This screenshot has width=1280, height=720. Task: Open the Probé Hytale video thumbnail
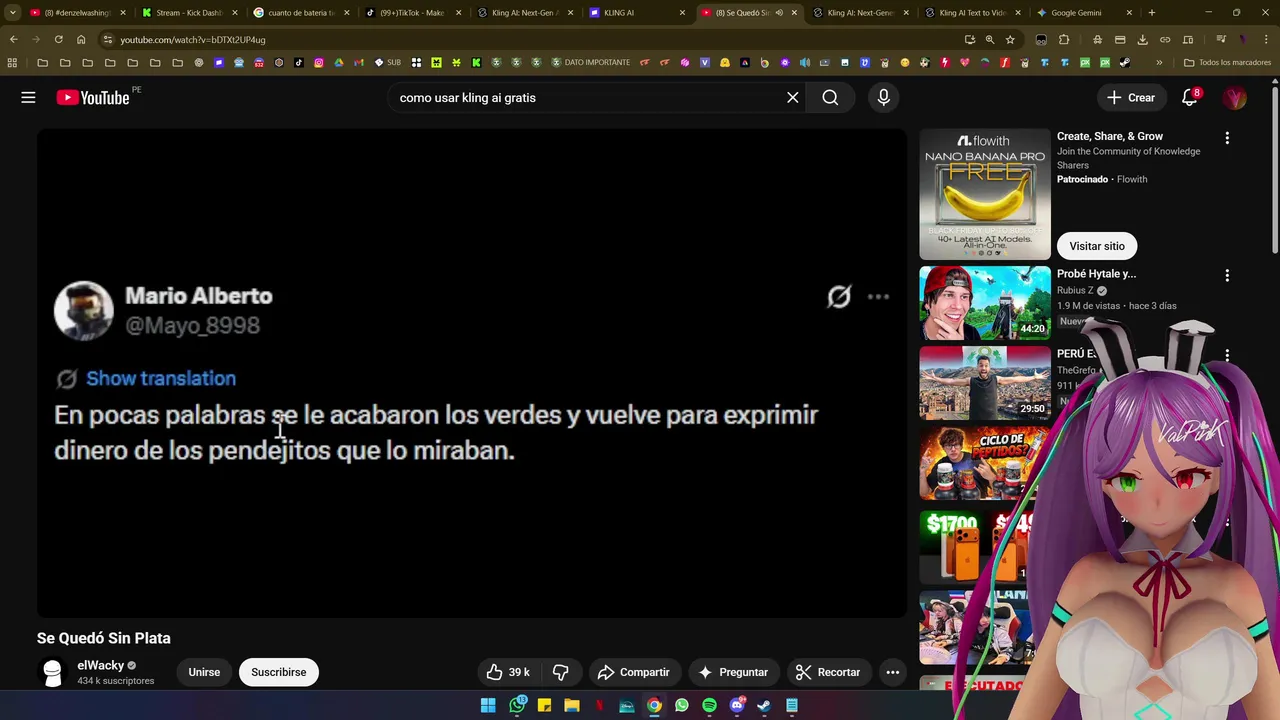pyautogui.click(x=985, y=303)
